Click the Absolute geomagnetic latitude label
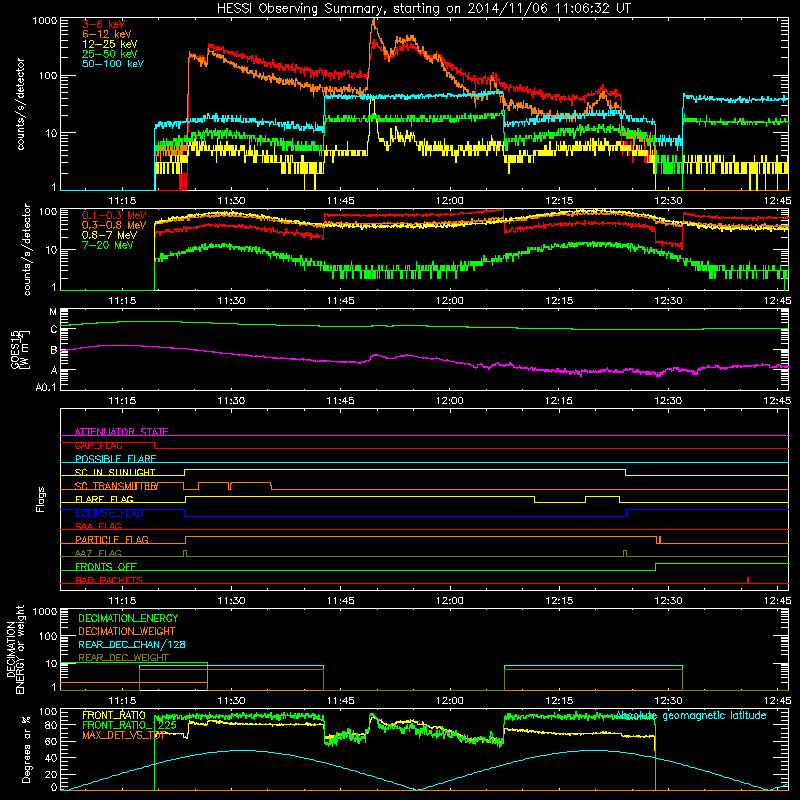 [691, 715]
